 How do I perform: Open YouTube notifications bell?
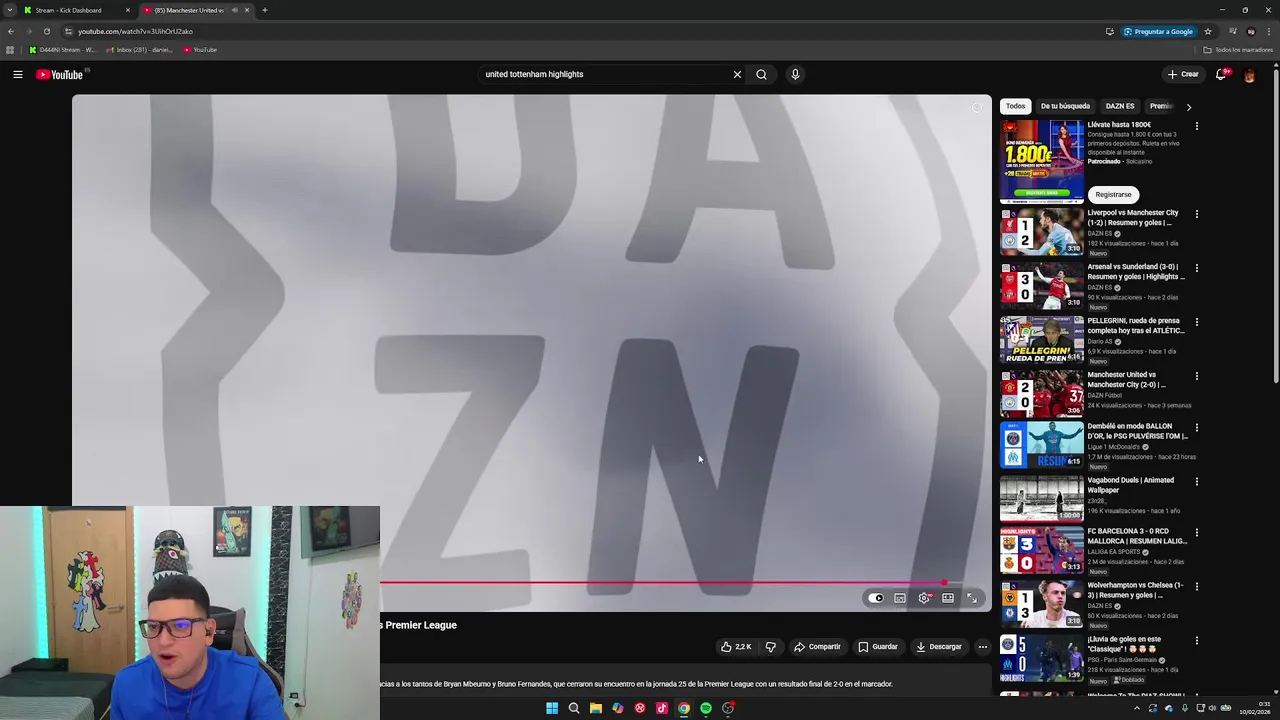[x=1221, y=74]
